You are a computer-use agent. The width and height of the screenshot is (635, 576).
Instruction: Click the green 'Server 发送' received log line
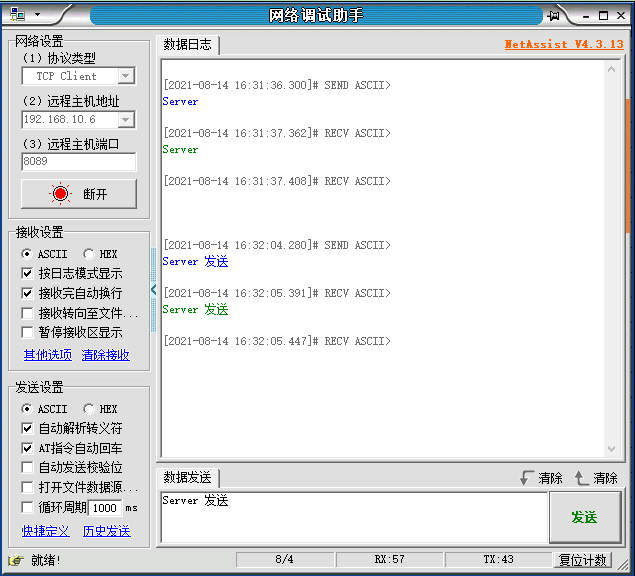point(196,309)
